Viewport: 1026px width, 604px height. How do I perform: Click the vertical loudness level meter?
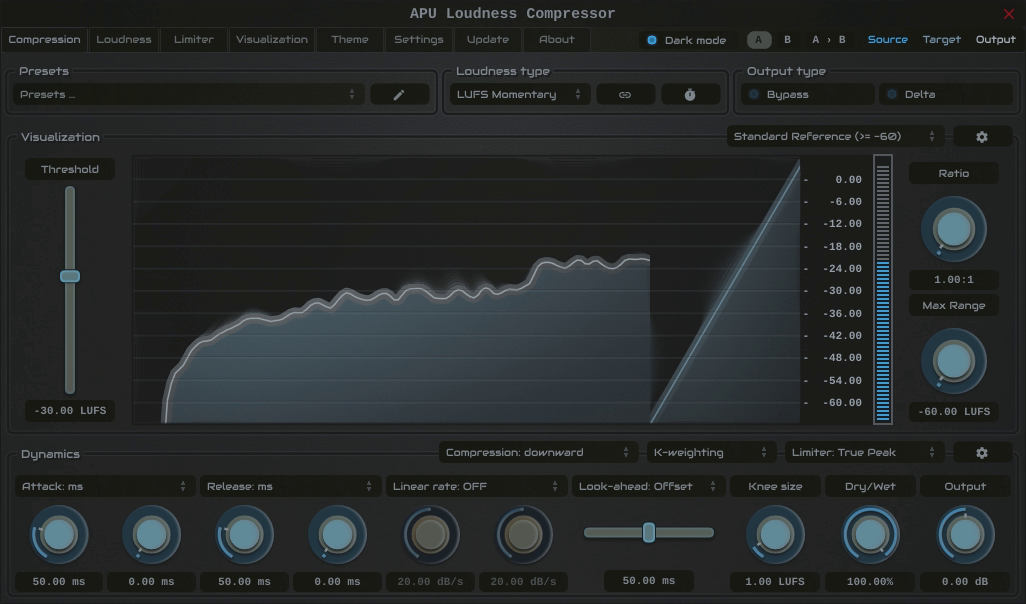(x=883, y=289)
